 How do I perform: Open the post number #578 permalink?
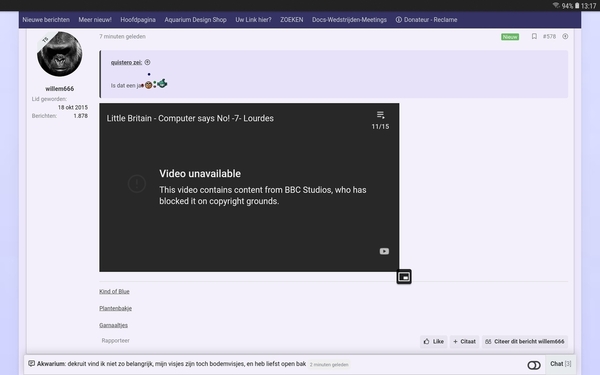[x=549, y=36]
